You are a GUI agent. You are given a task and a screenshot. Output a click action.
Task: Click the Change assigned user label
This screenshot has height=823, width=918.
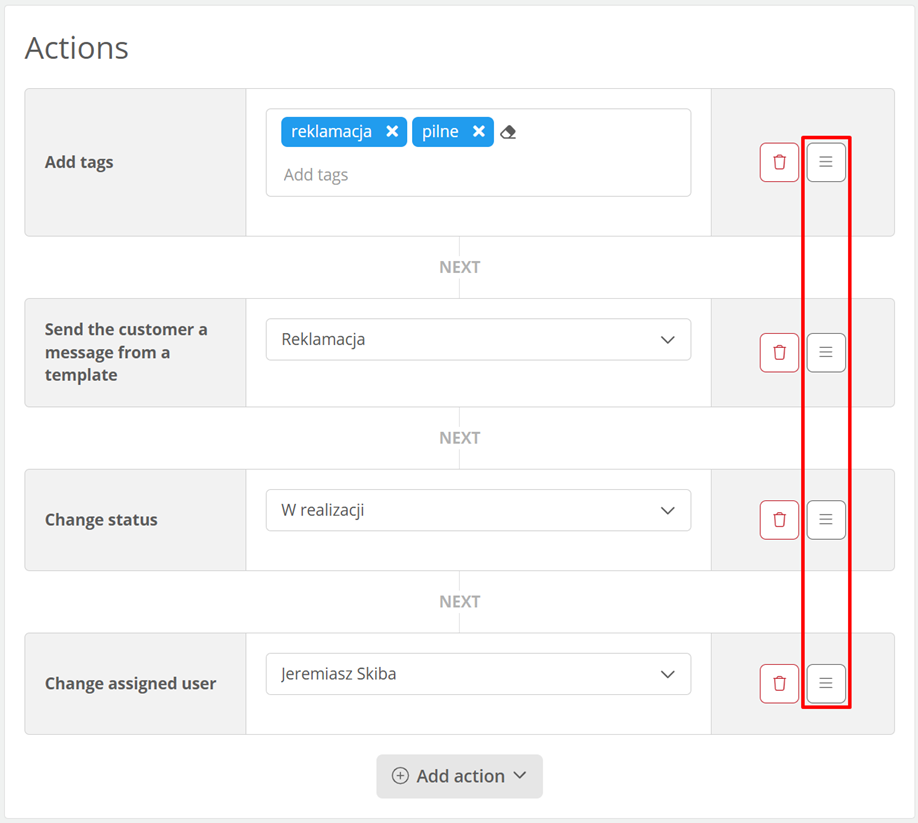pos(131,684)
